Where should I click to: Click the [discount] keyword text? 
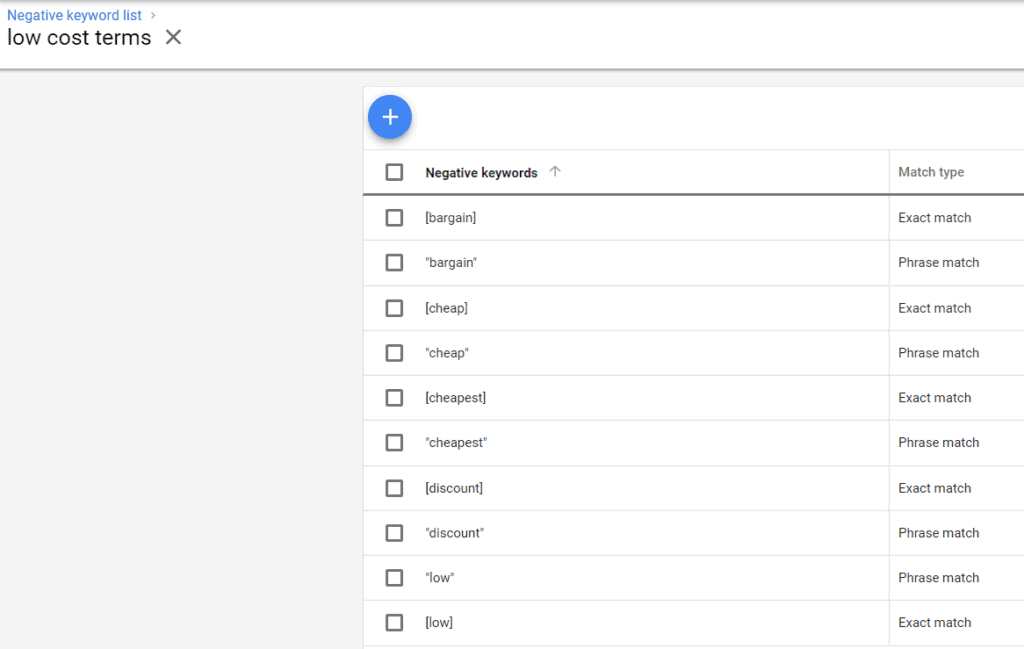[454, 488]
